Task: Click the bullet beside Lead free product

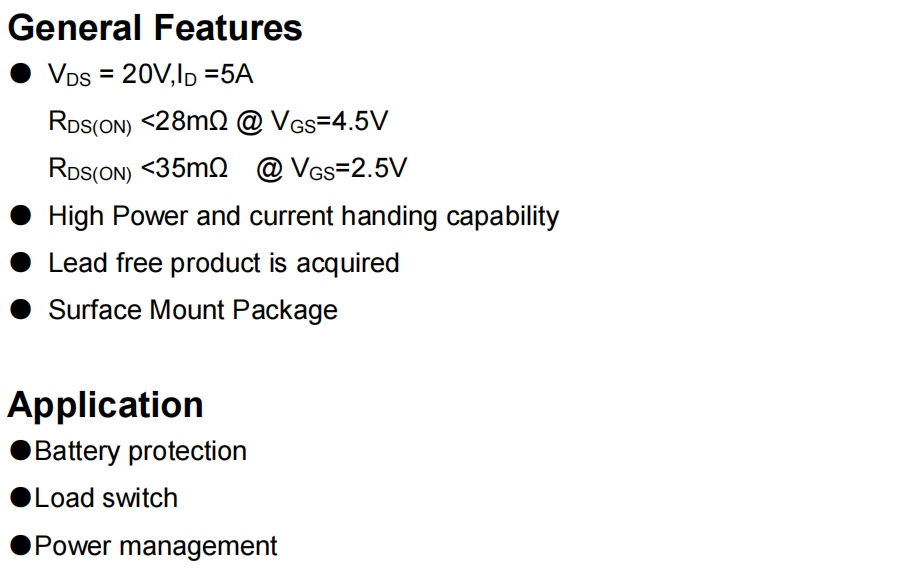Action: coord(21,262)
